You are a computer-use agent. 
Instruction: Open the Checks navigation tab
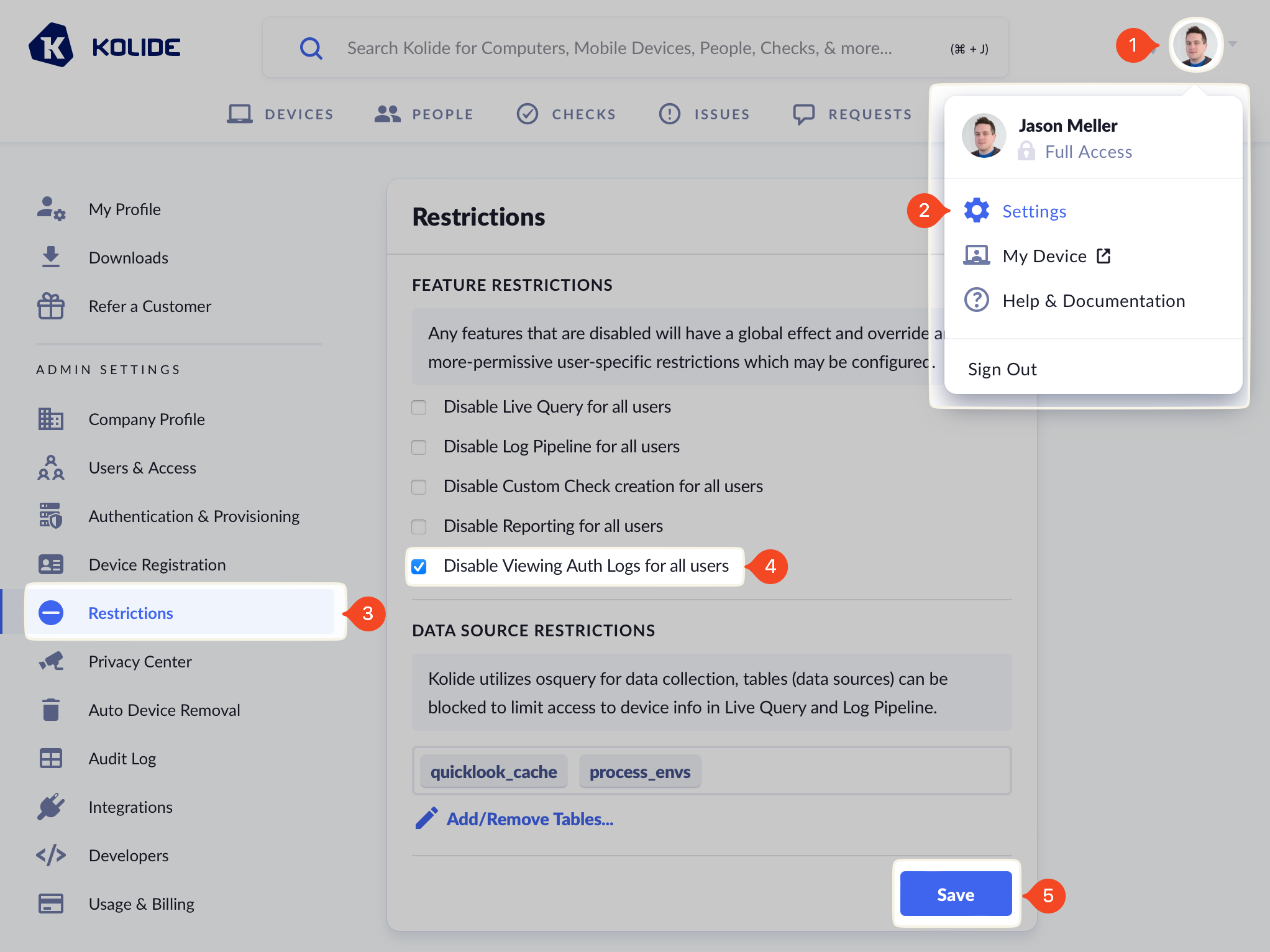coord(566,114)
